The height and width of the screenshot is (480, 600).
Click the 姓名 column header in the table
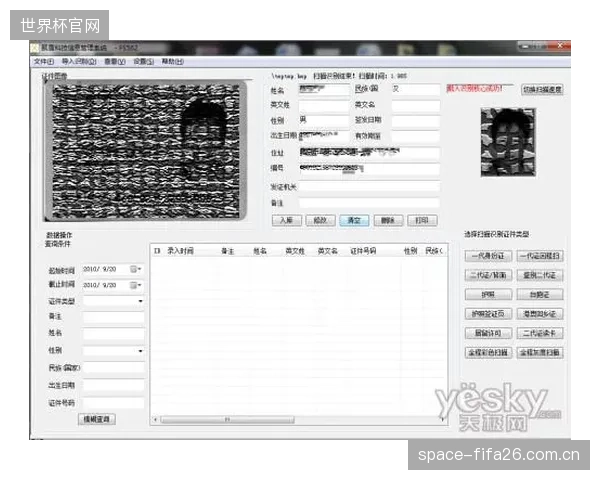click(x=260, y=251)
